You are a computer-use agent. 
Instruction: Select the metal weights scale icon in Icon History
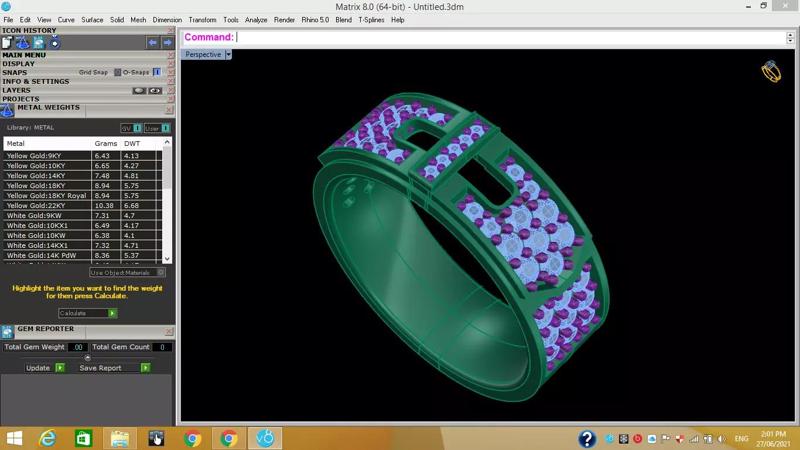click(22, 43)
